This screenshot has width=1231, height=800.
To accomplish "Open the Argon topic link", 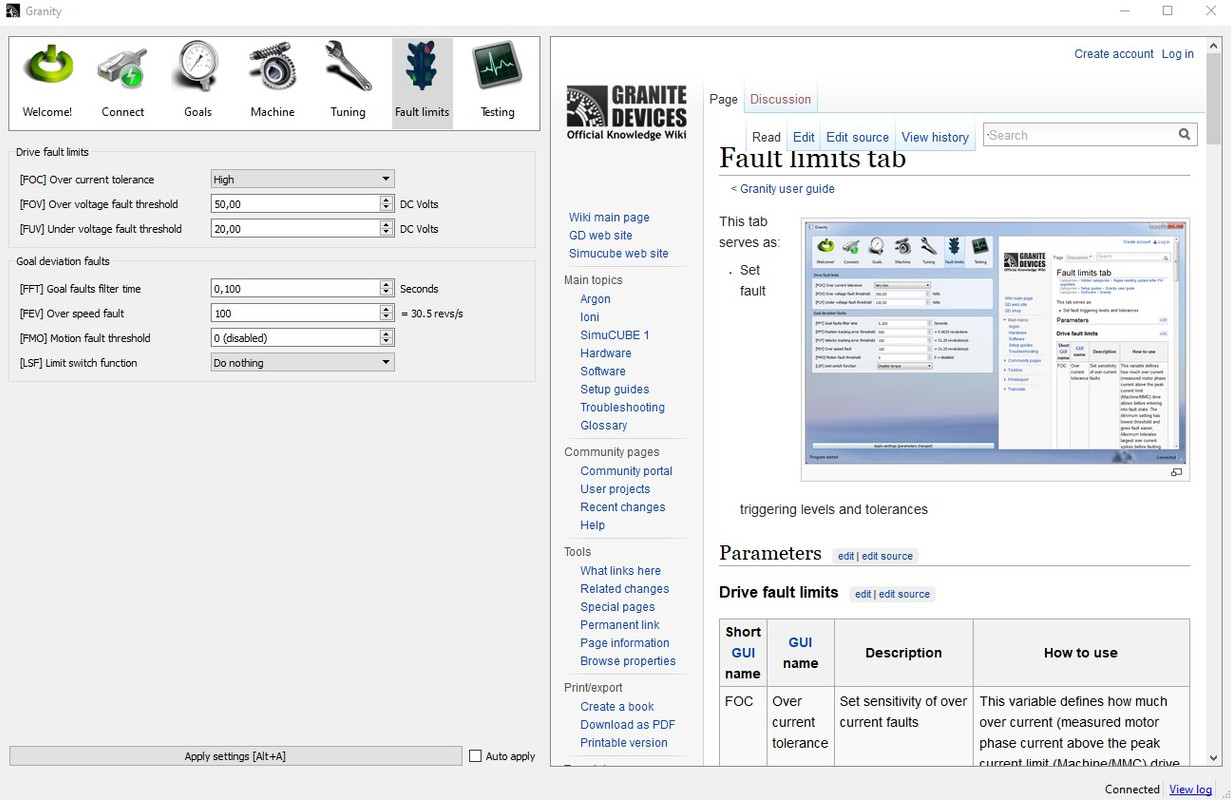I will (595, 299).
